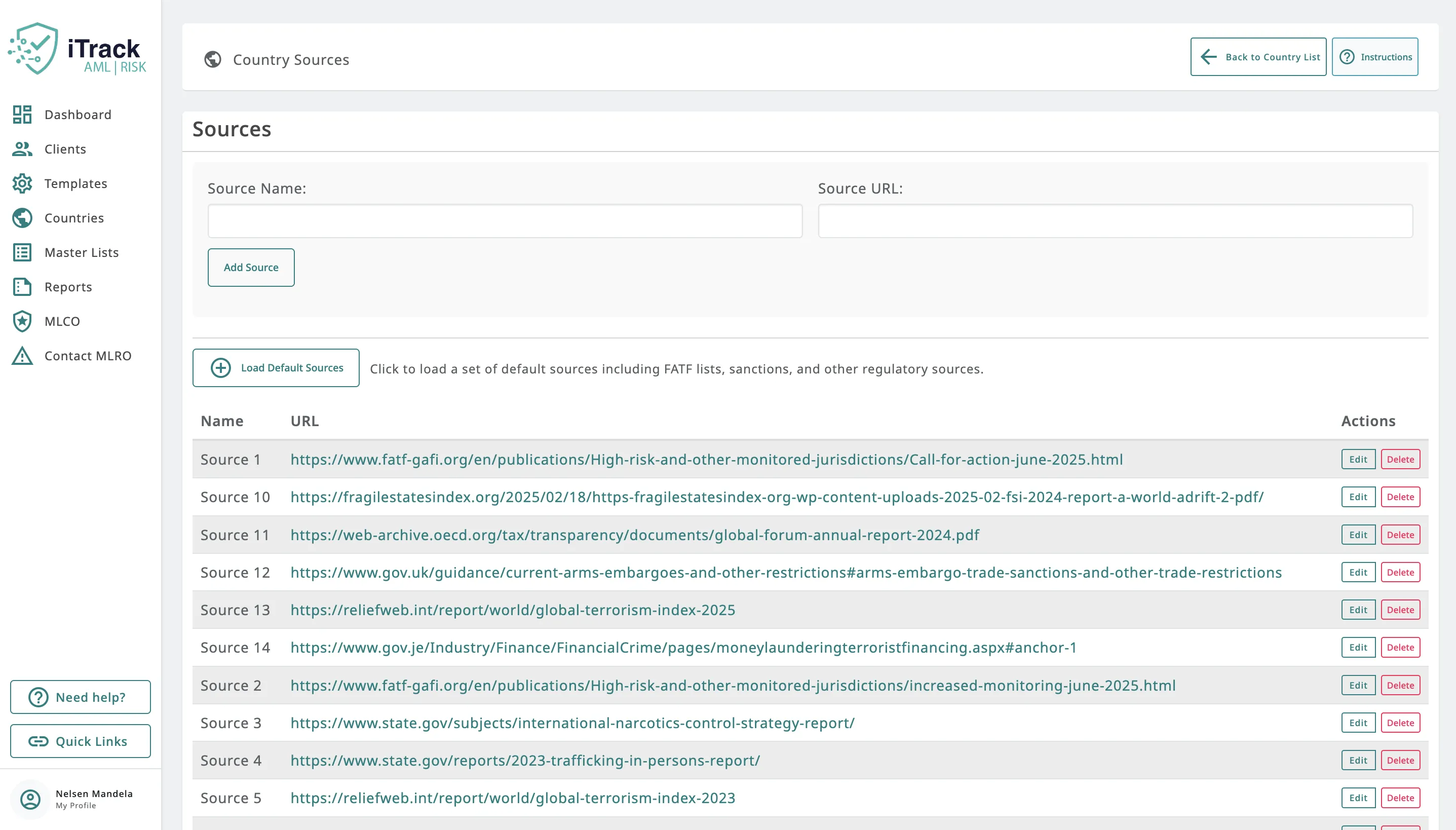Click the Add Source button
1456x830 pixels.
tap(251, 268)
